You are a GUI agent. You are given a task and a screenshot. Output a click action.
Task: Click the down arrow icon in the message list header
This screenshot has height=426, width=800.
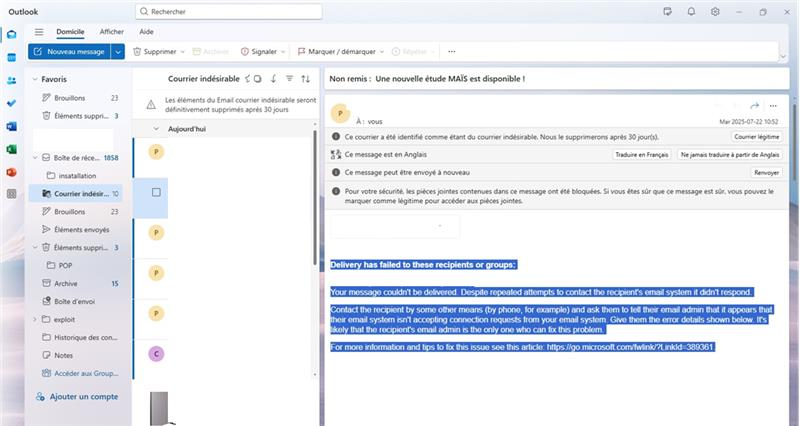(x=273, y=79)
